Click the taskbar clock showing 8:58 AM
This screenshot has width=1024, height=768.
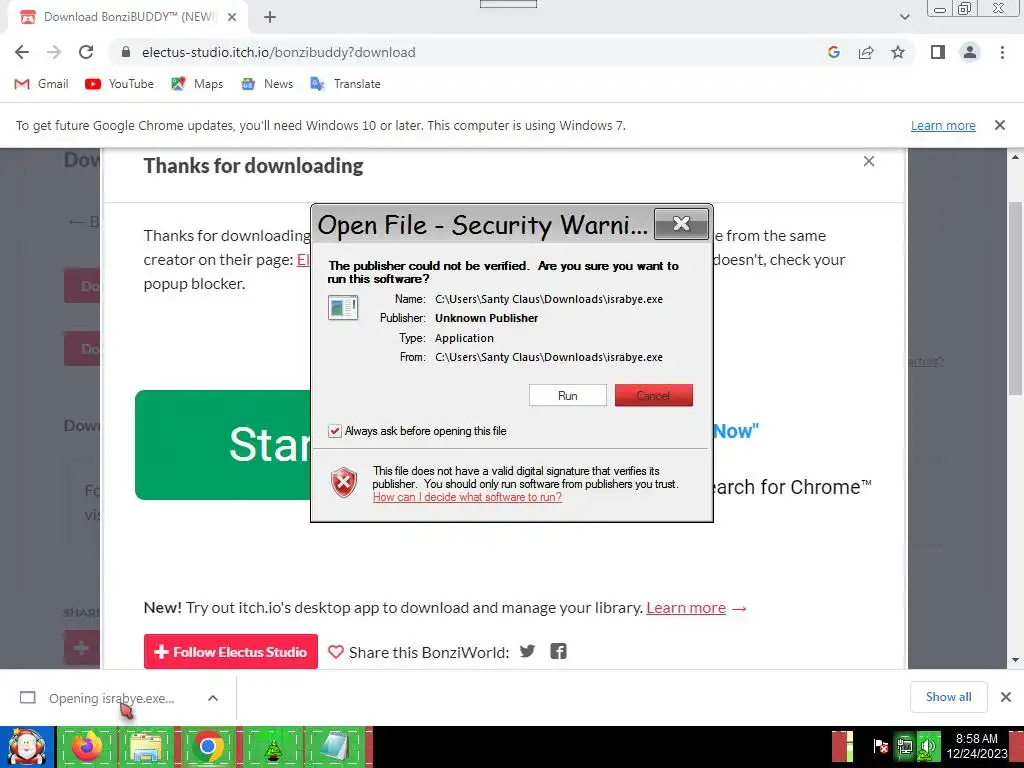977,746
